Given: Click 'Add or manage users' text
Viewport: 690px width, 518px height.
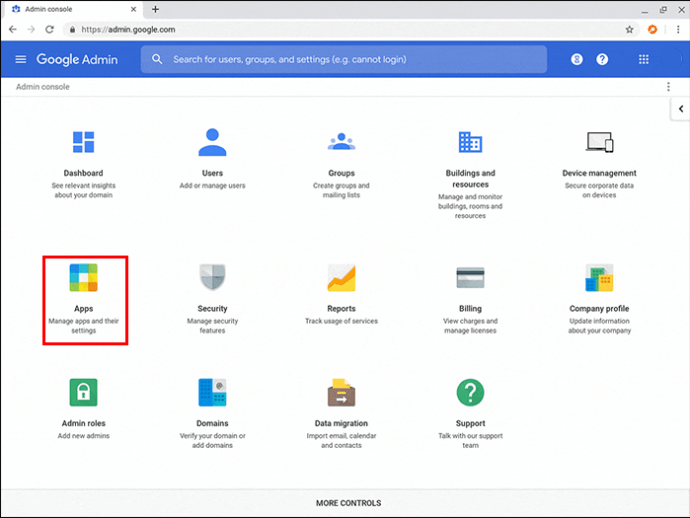Looking at the screenshot, I should click(212, 185).
